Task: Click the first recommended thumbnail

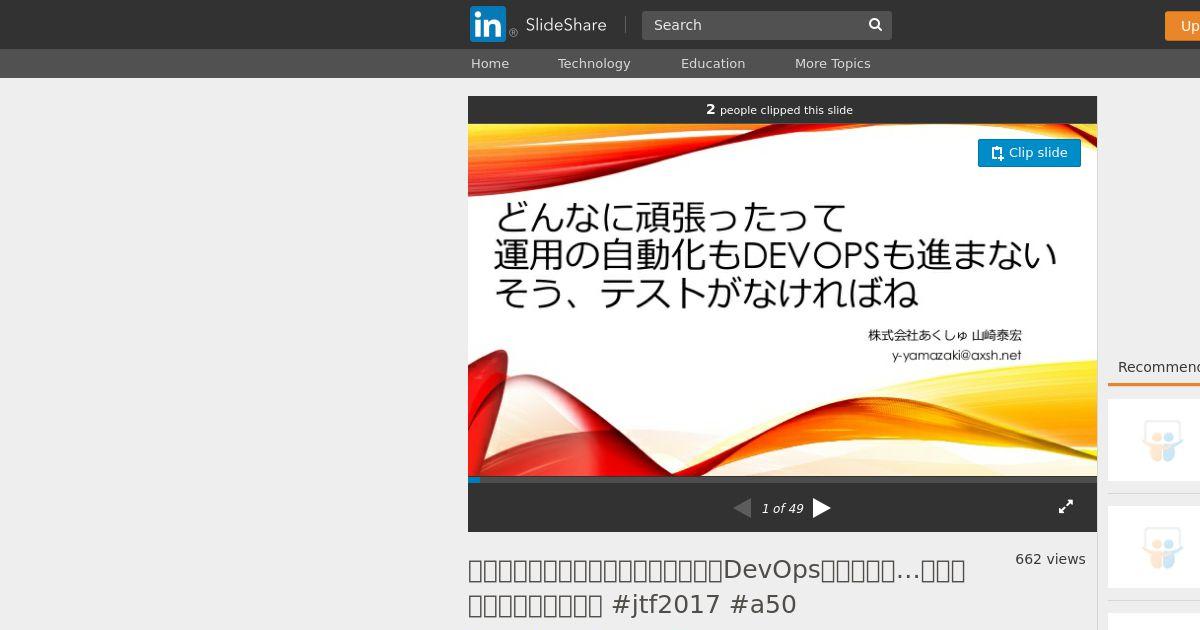Action: coord(1154,440)
